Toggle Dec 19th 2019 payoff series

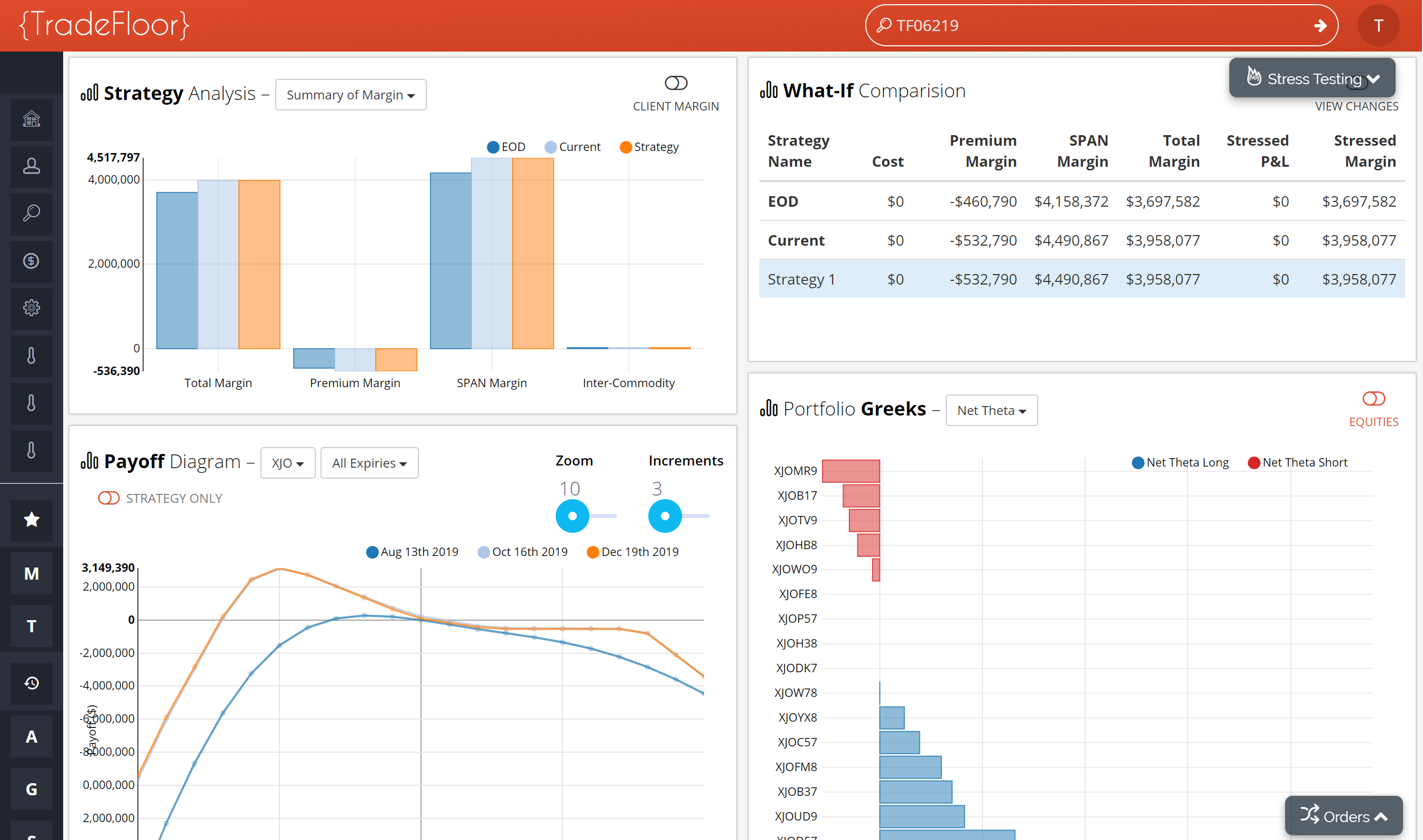pyautogui.click(x=633, y=552)
